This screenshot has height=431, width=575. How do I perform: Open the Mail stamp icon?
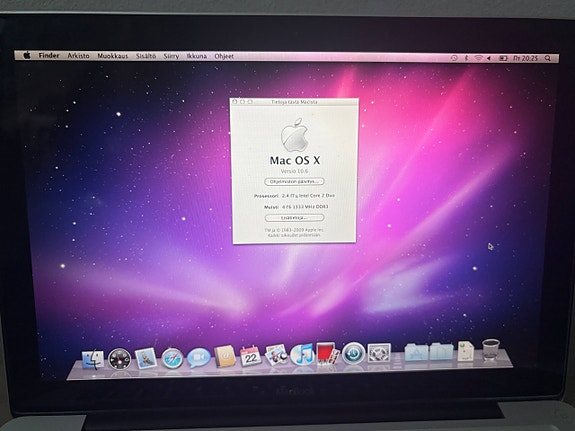(x=146, y=358)
